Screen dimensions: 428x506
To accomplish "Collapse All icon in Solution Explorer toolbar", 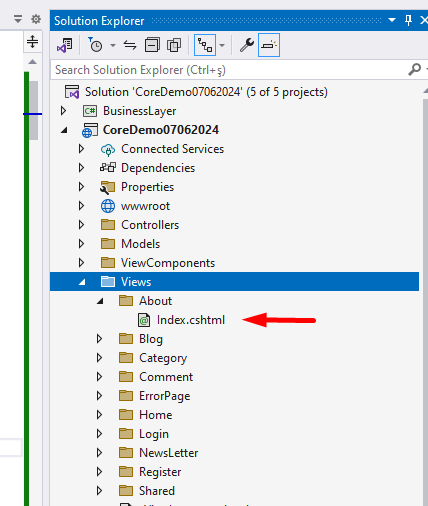I will (152, 45).
